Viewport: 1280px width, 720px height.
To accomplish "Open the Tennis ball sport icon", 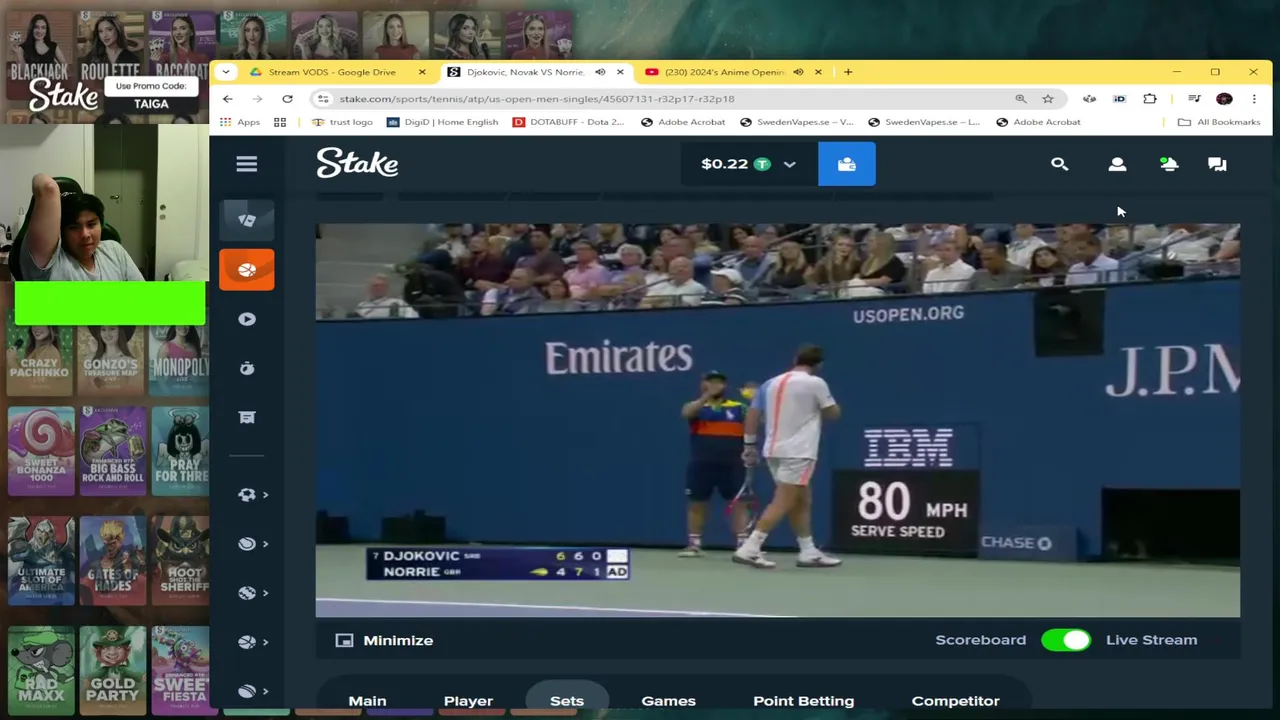I will pyautogui.click(x=247, y=543).
